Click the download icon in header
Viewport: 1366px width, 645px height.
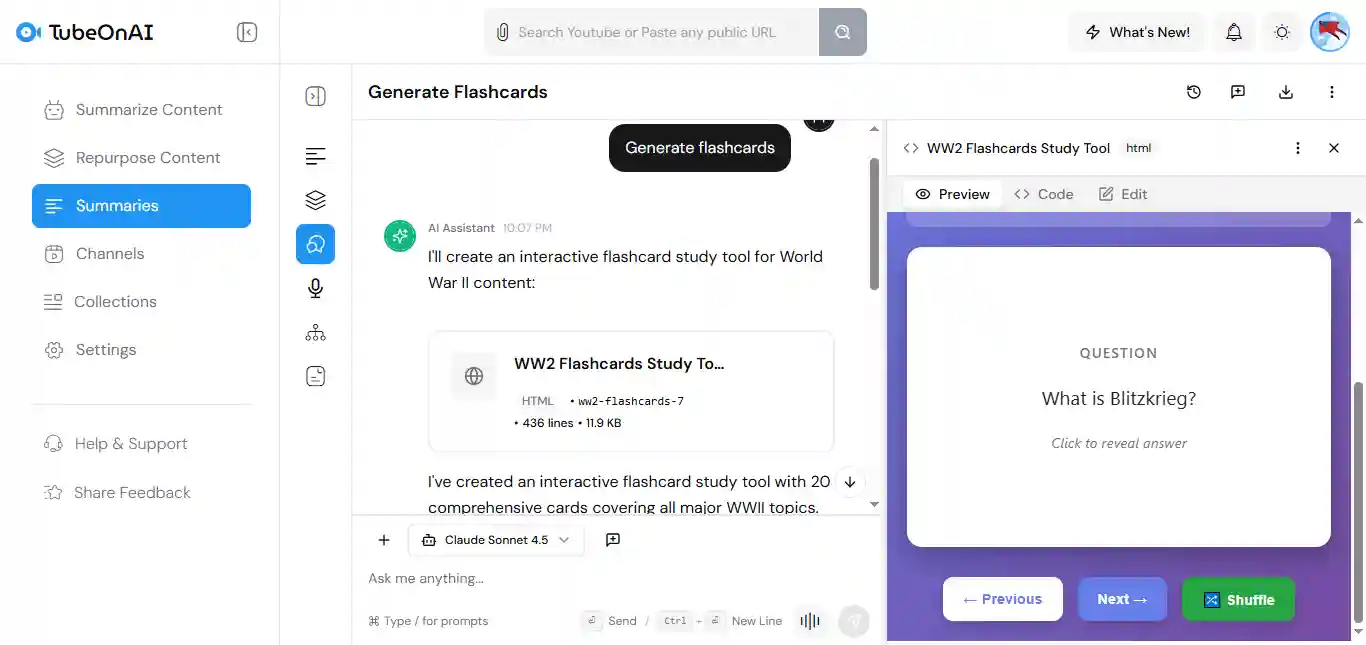point(1286,92)
